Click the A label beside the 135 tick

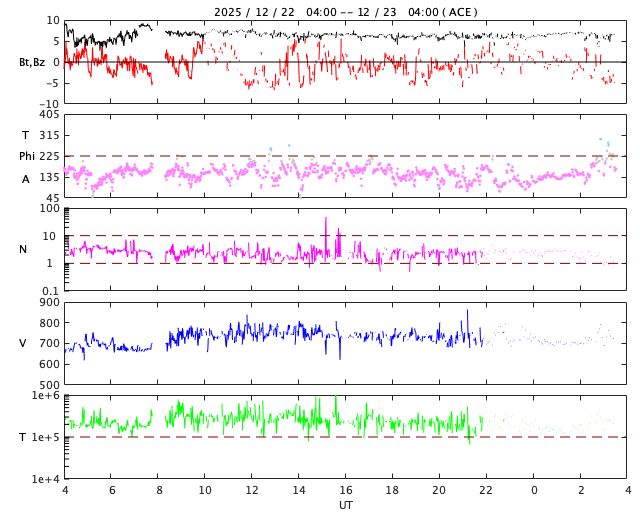click(26, 179)
